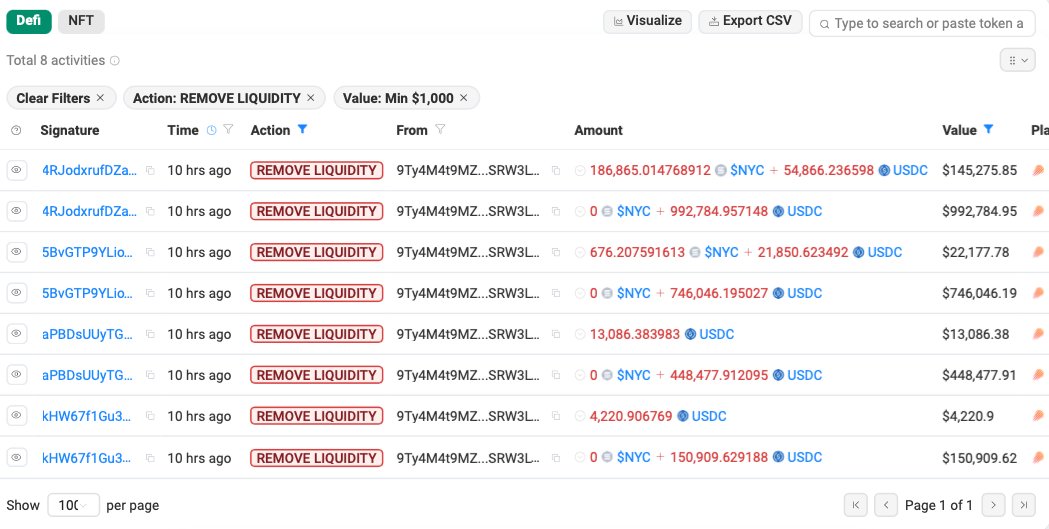Click the Signature column header

tap(70, 130)
